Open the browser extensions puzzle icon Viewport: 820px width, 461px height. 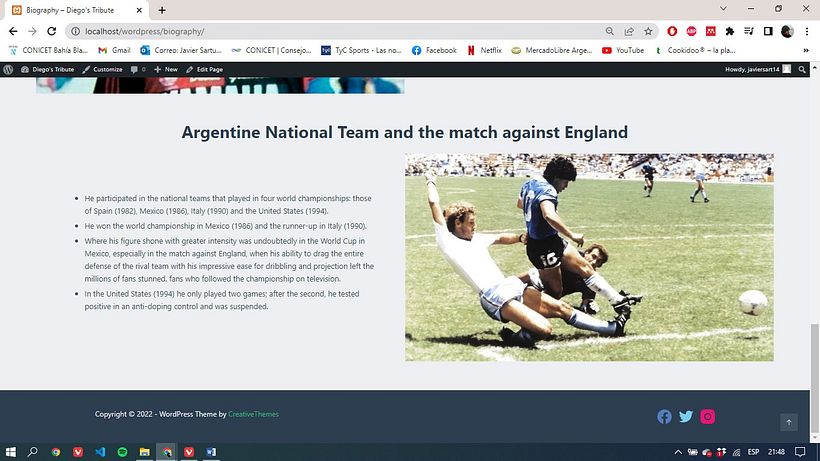(x=729, y=31)
